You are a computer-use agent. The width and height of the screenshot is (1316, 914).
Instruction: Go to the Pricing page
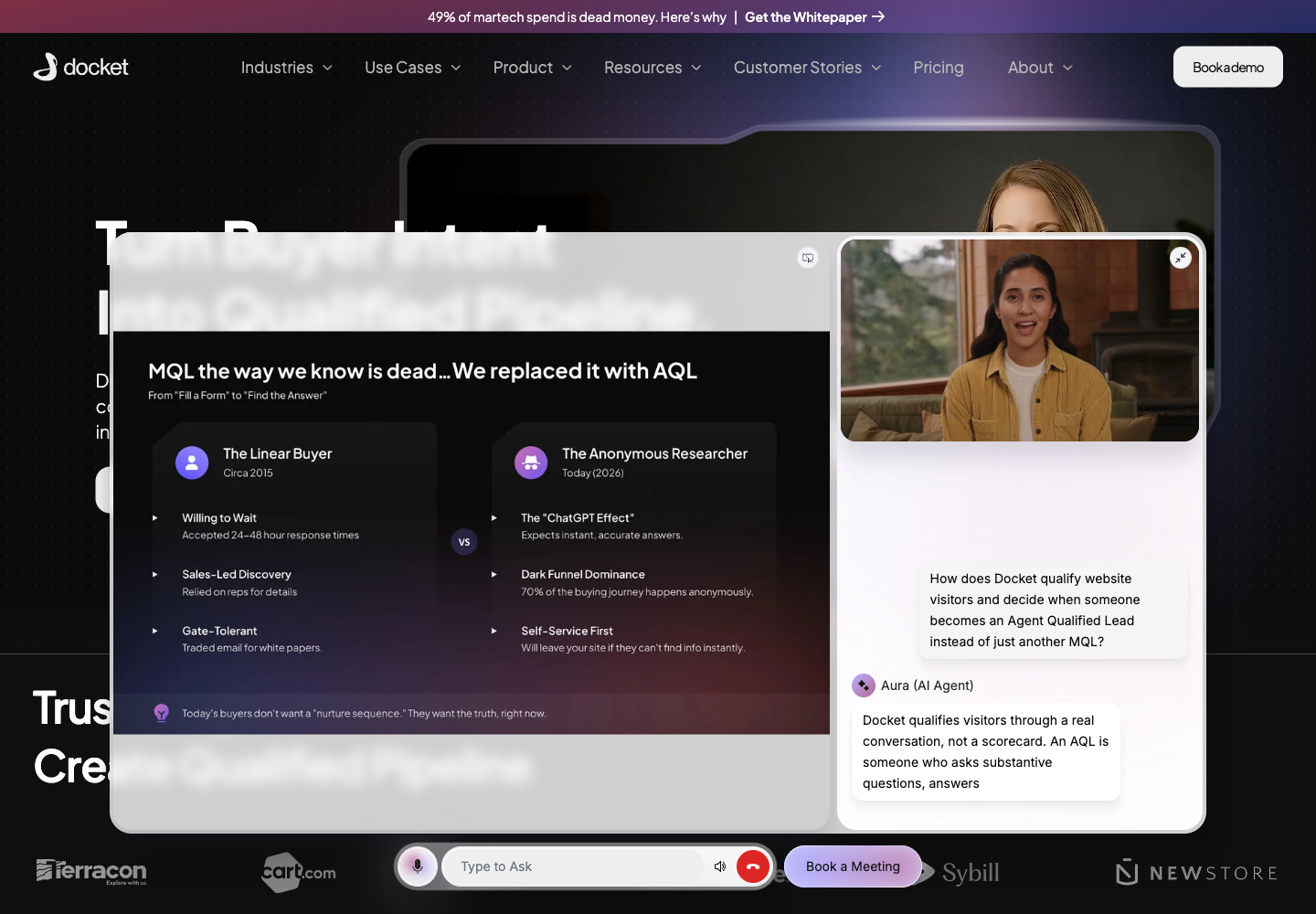[939, 68]
